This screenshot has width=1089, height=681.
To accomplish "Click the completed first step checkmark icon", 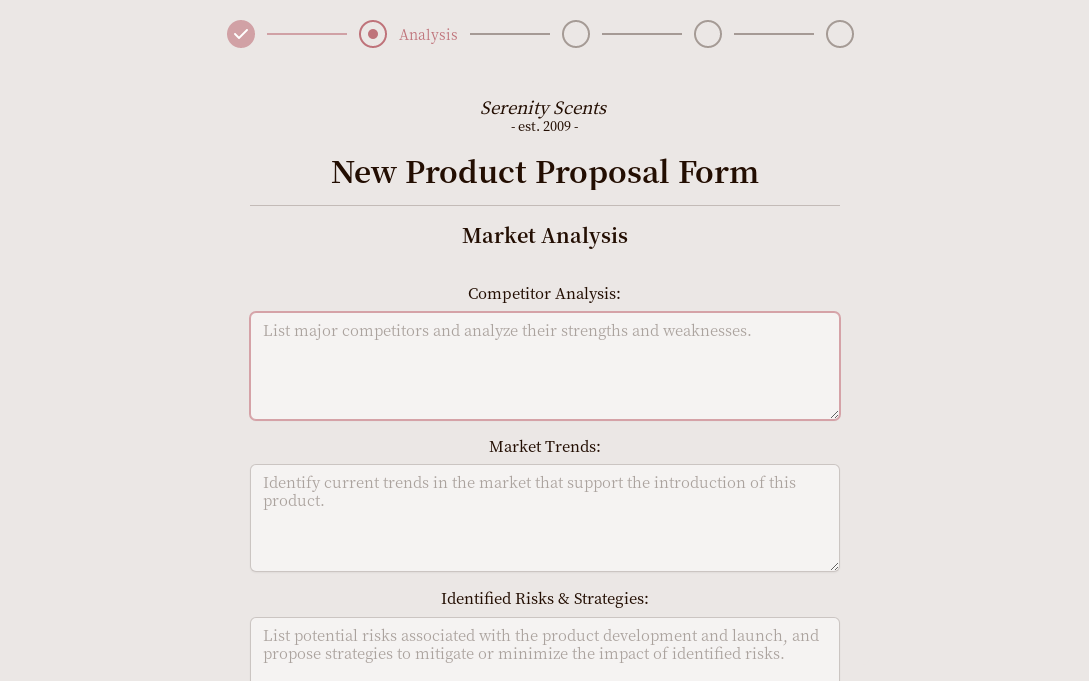I will point(241,34).
